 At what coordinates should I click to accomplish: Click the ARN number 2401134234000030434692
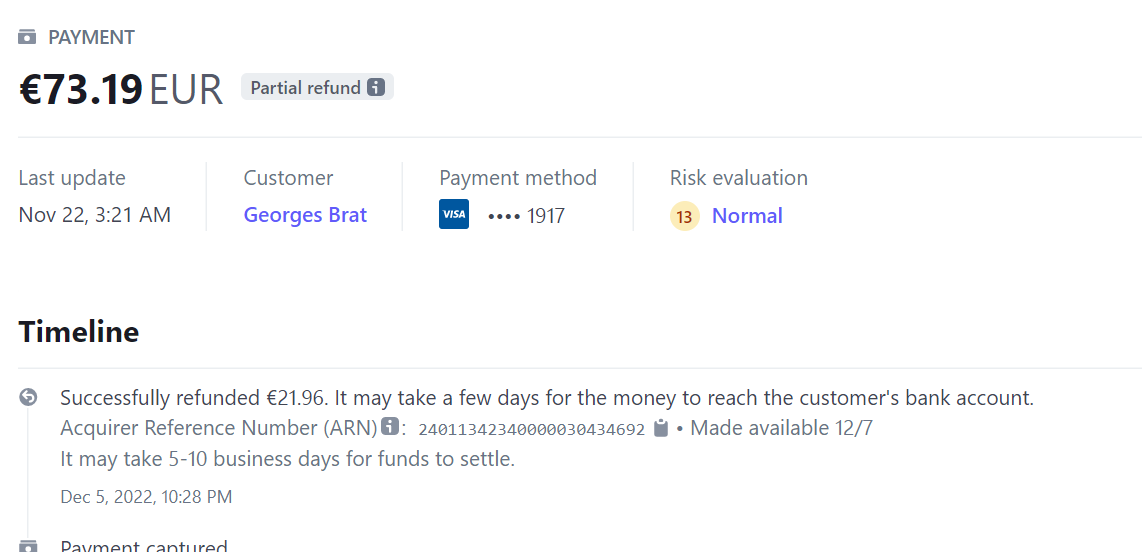coord(531,430)
